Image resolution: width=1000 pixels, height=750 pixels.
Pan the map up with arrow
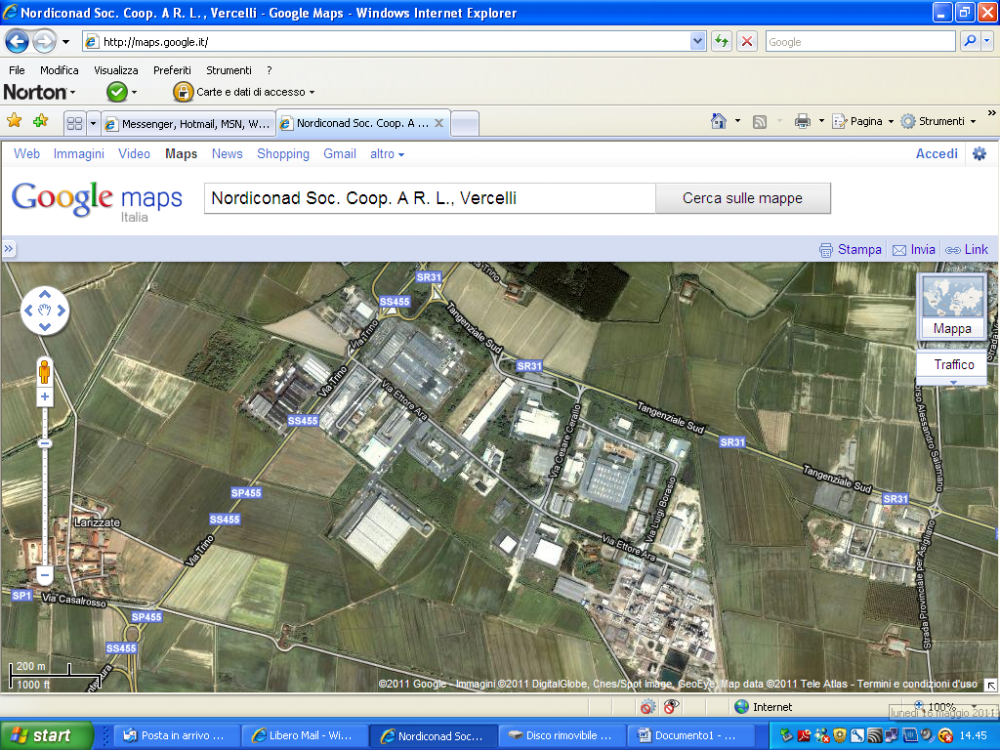(45, 295)
